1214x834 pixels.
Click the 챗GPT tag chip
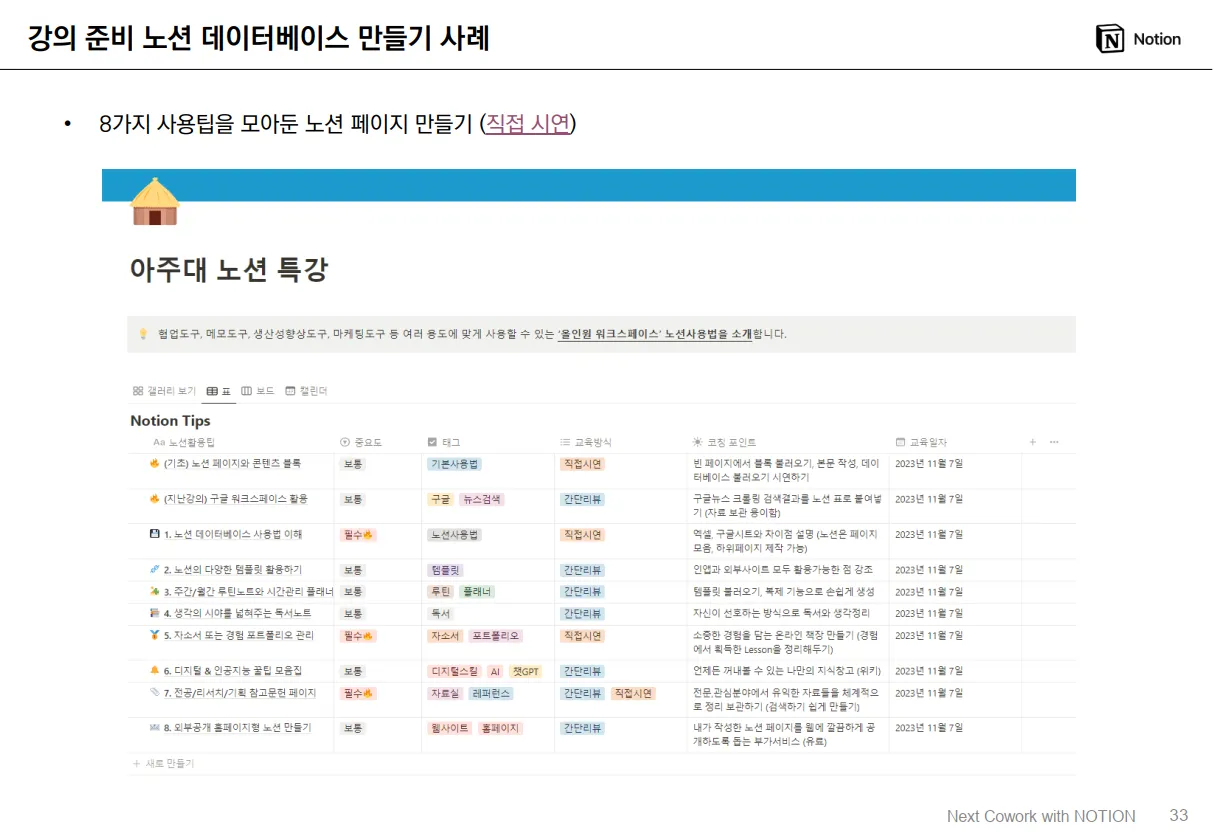click(x=525, y=672)
